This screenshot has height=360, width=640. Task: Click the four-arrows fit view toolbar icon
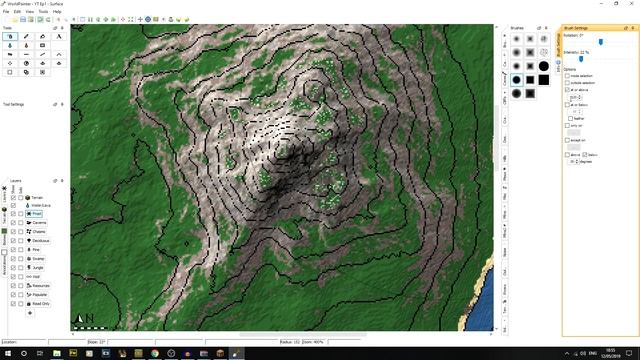point(131,19)
